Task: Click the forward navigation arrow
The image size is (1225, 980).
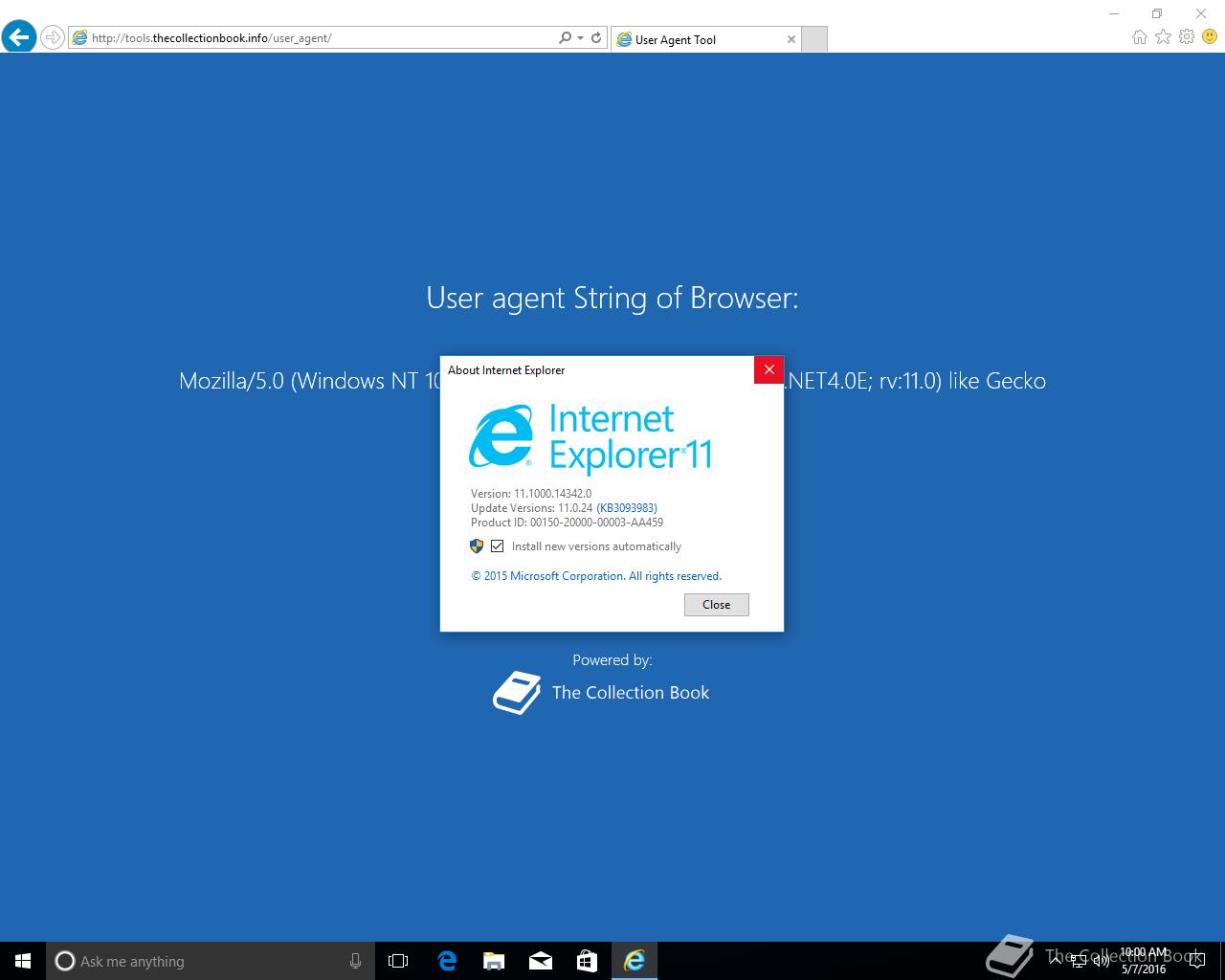Action: coord(53,38)
